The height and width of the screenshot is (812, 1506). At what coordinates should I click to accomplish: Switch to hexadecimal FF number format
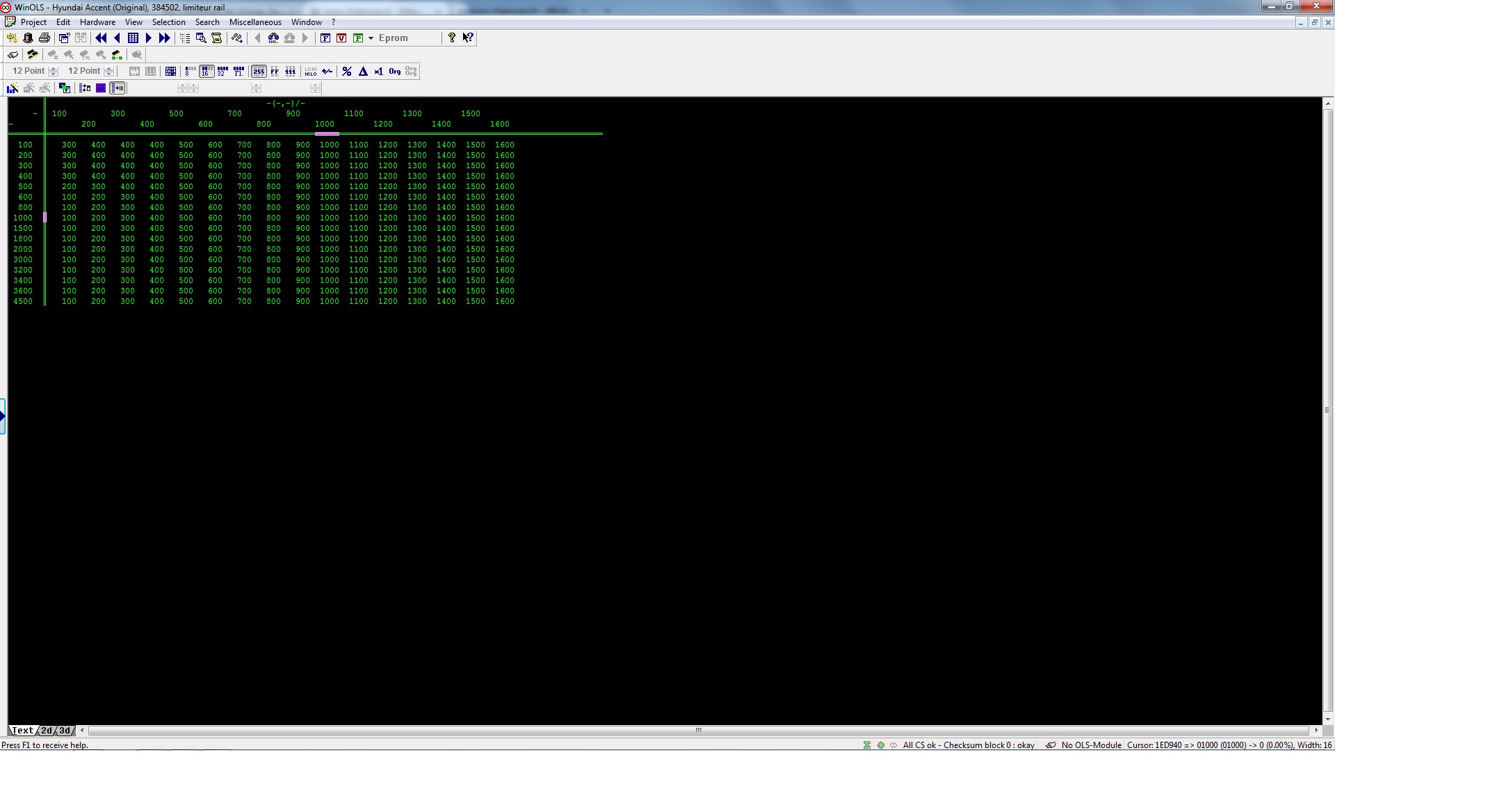click(275, 72)
